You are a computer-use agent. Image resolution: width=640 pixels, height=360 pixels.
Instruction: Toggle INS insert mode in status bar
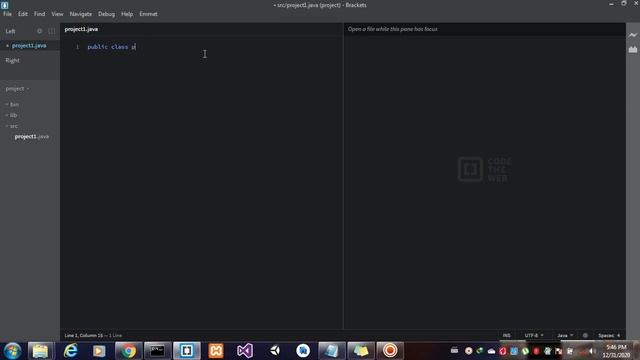[507, 336]
